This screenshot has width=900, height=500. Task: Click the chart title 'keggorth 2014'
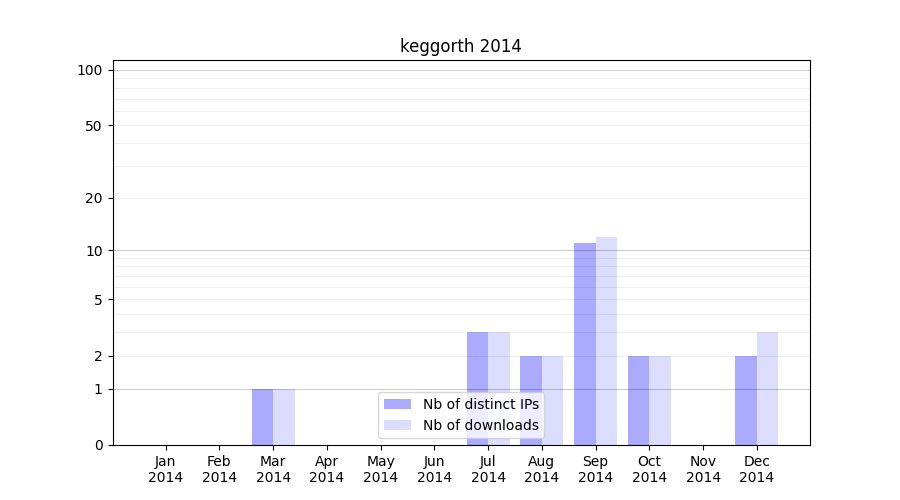(x=460, y=46)
